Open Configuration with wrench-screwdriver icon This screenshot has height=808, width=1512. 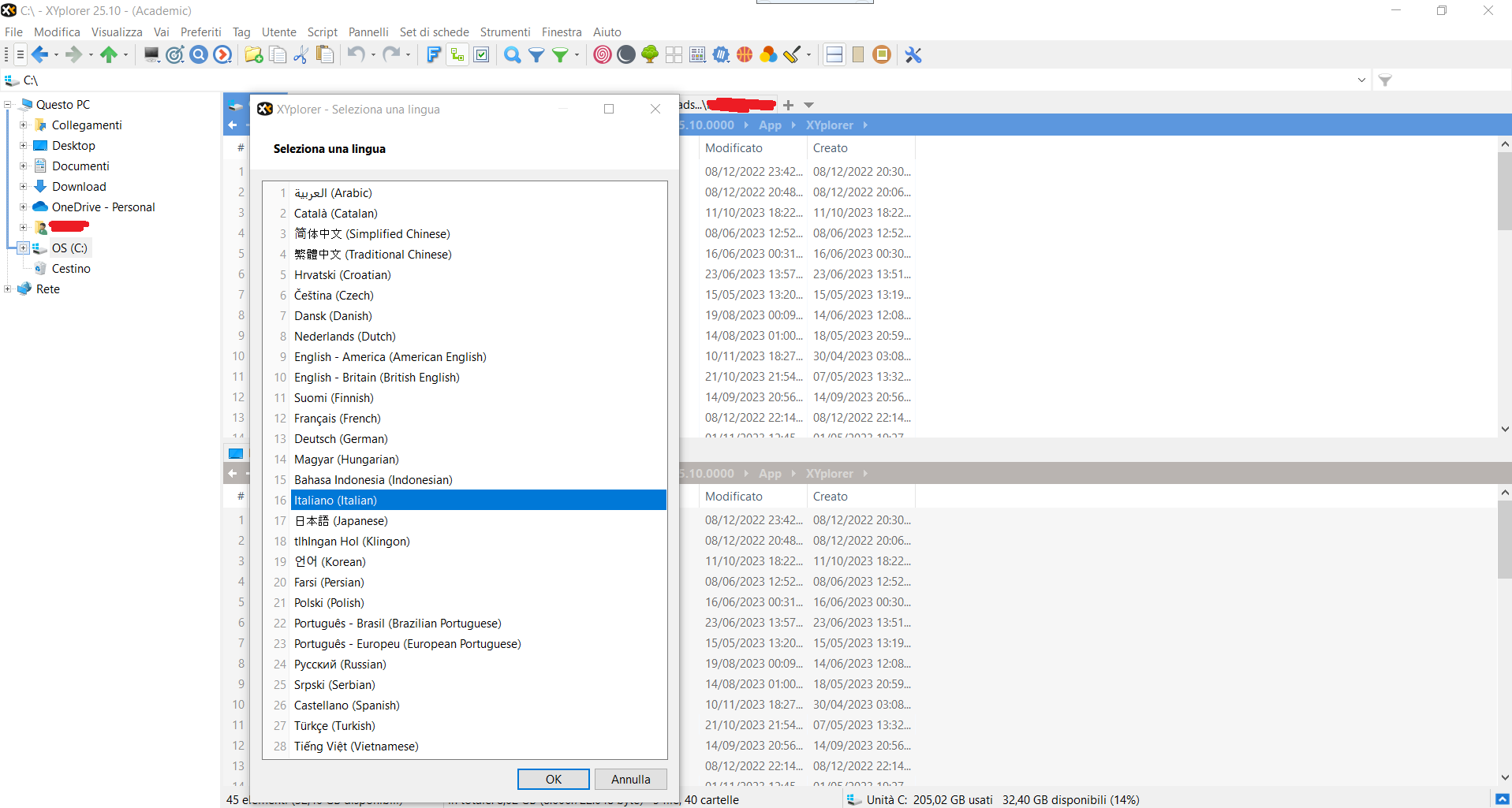point(913,54)
